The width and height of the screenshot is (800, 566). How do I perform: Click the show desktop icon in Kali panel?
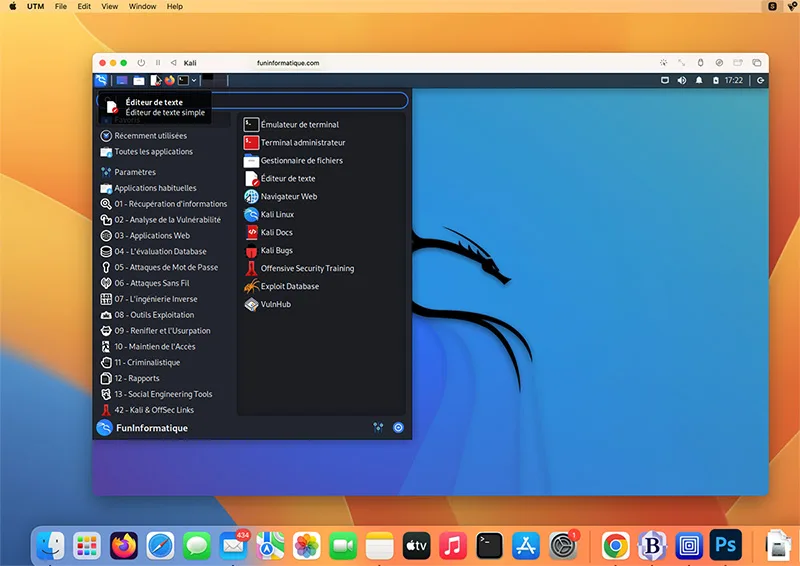[122, 81]
